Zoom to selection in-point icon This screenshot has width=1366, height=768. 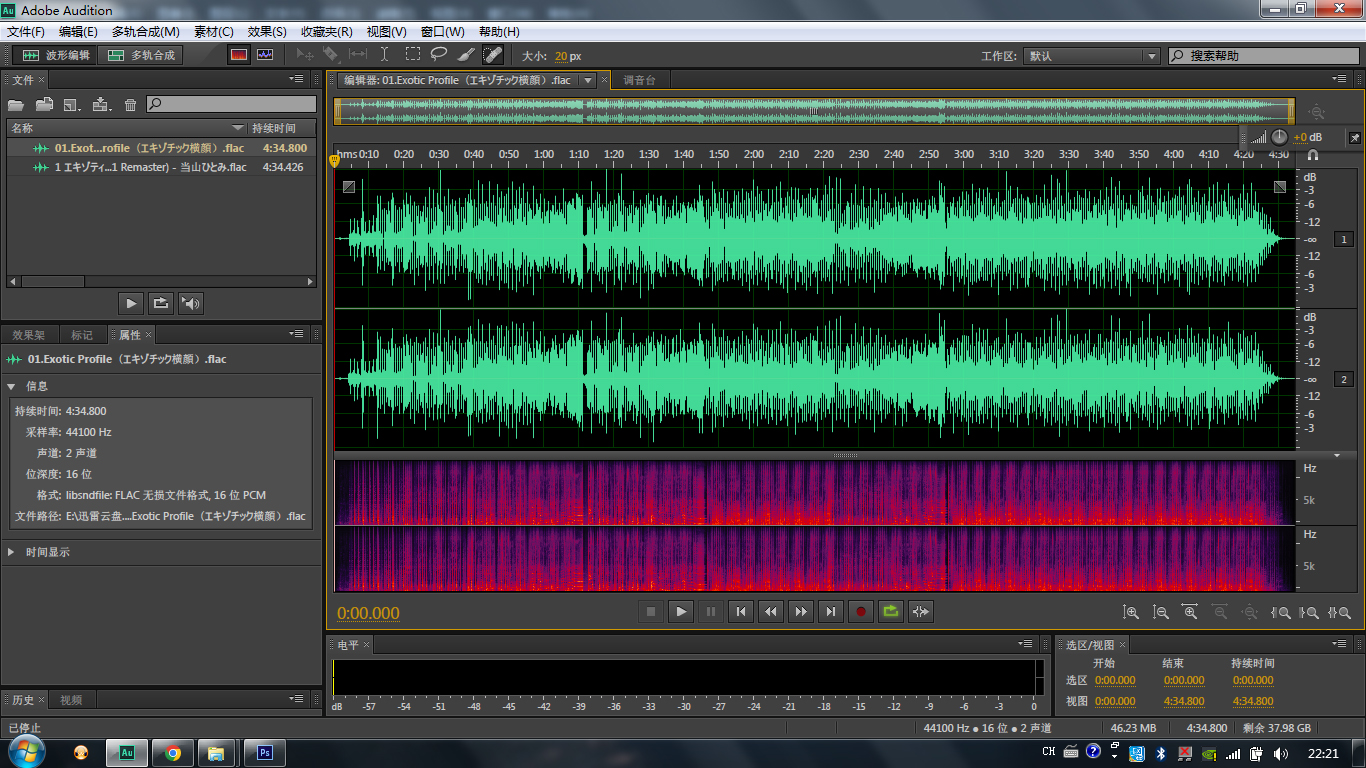(x=1280, y=612)
